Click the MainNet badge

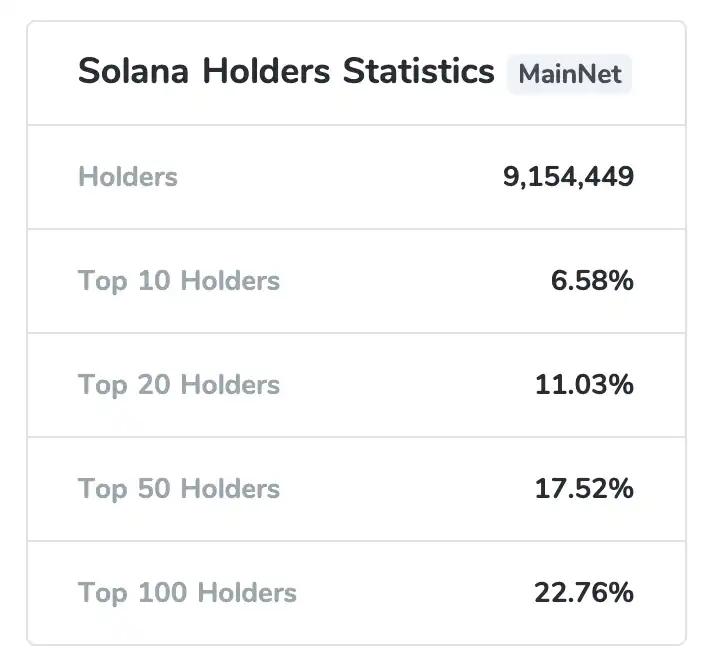[x=569, y=74]
